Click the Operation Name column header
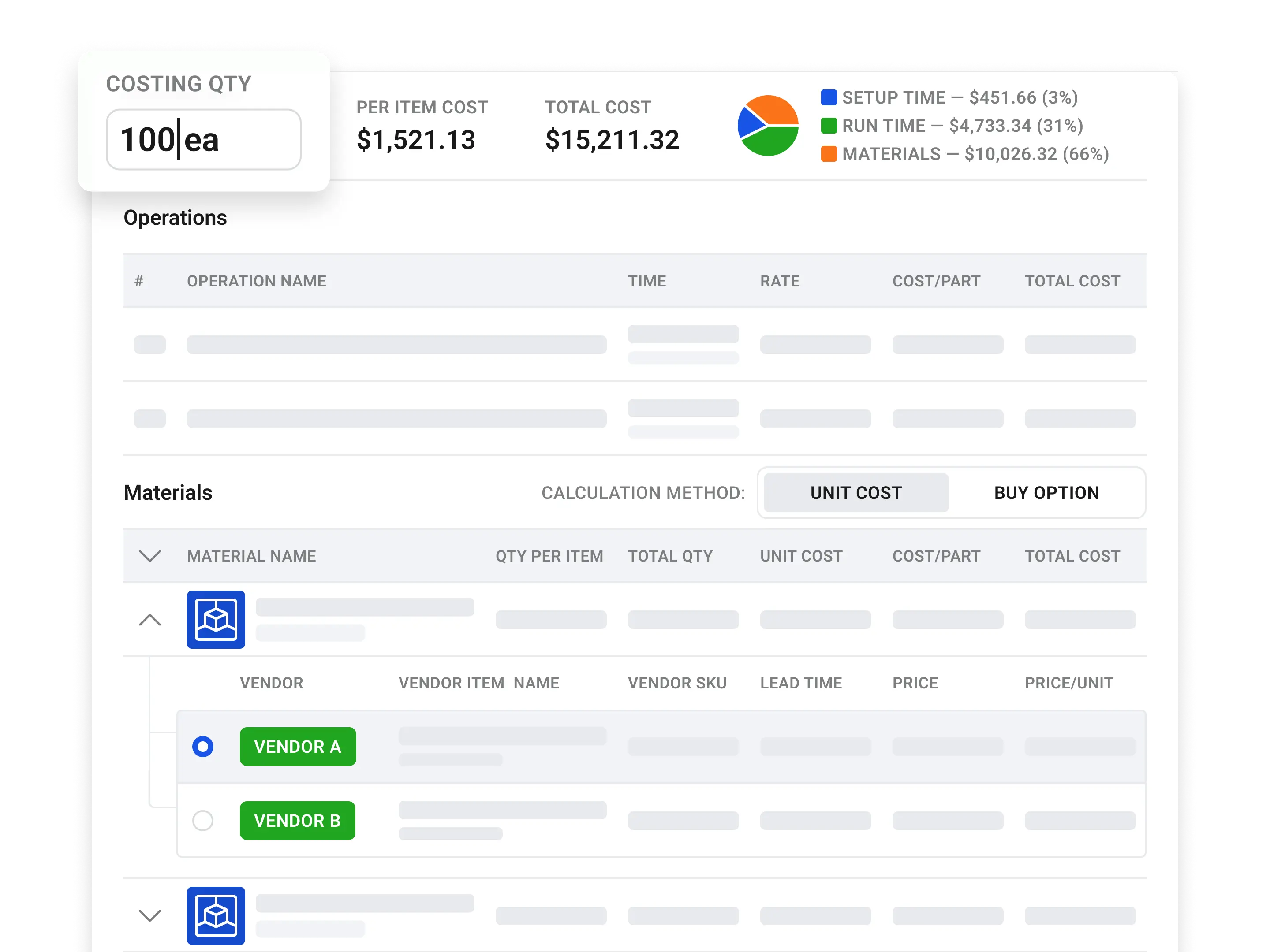 257,281
